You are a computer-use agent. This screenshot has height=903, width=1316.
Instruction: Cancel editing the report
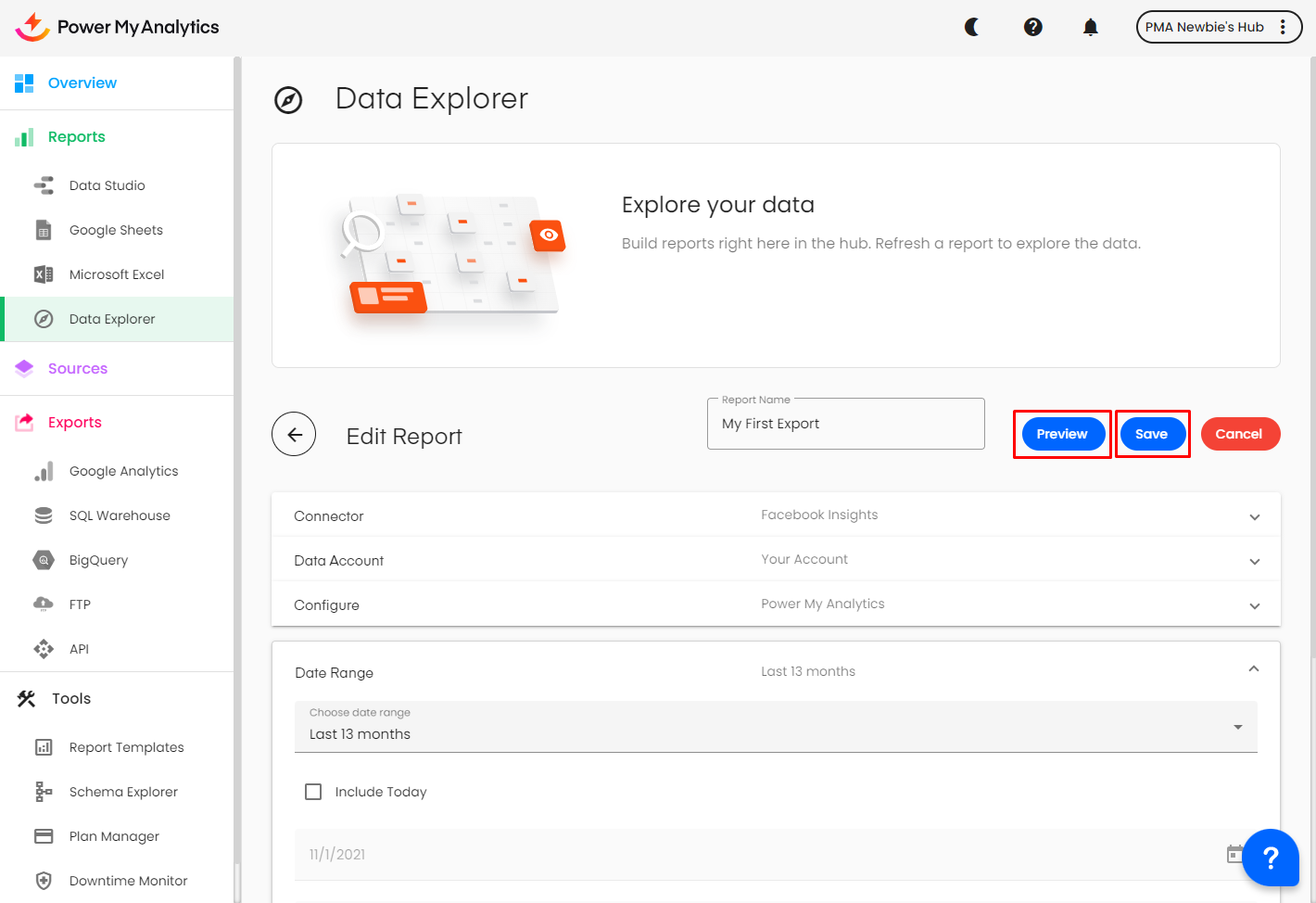point(1239,434)
